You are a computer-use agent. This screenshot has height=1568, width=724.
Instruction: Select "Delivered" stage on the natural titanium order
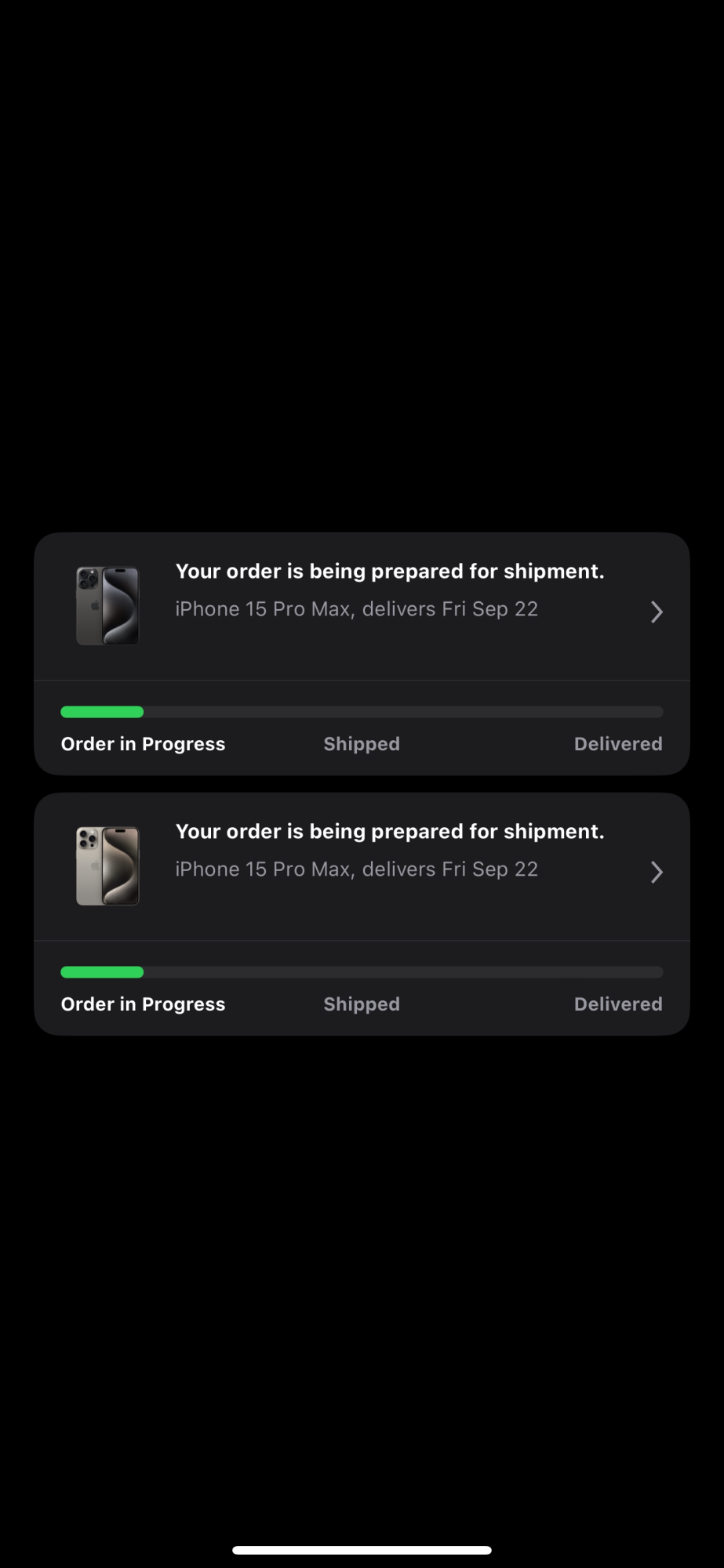pyautogui.click(x=618, y=1004)
